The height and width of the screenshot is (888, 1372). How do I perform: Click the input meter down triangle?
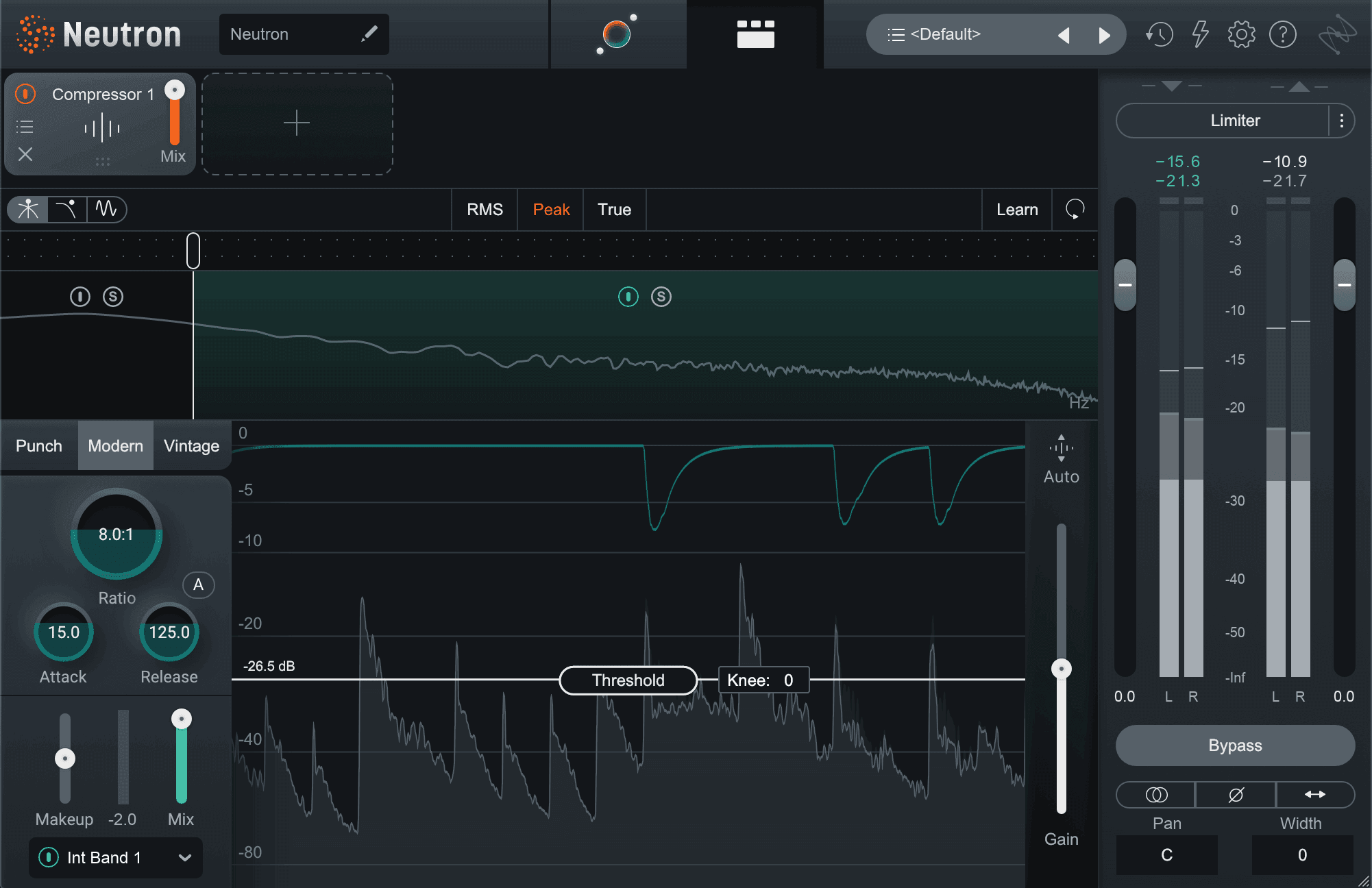(x=1172, y=86)
